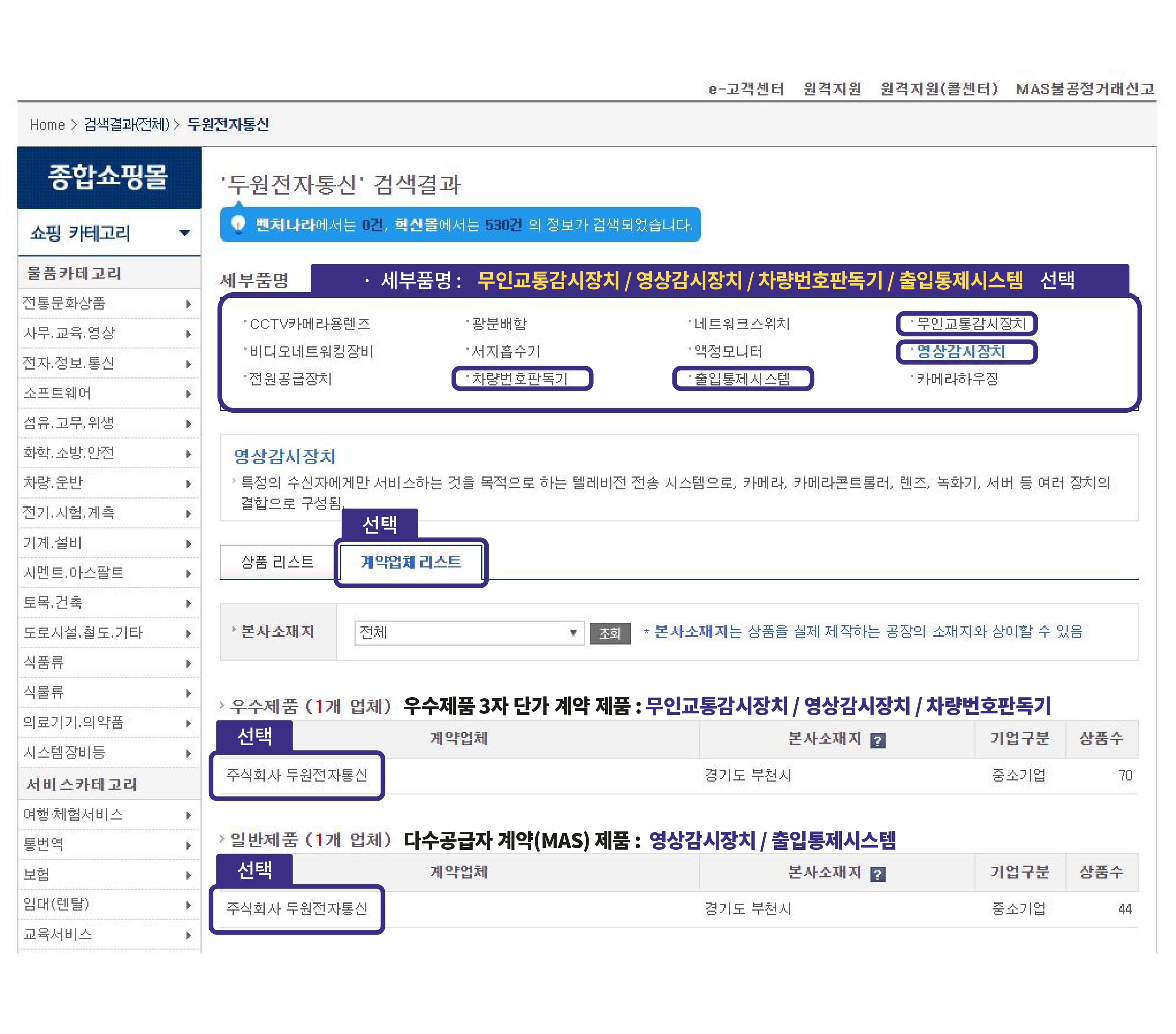Open the 의료기기.의약품 category
The height and width of the screenshot is (1034, 1176).
coord(109,722)
